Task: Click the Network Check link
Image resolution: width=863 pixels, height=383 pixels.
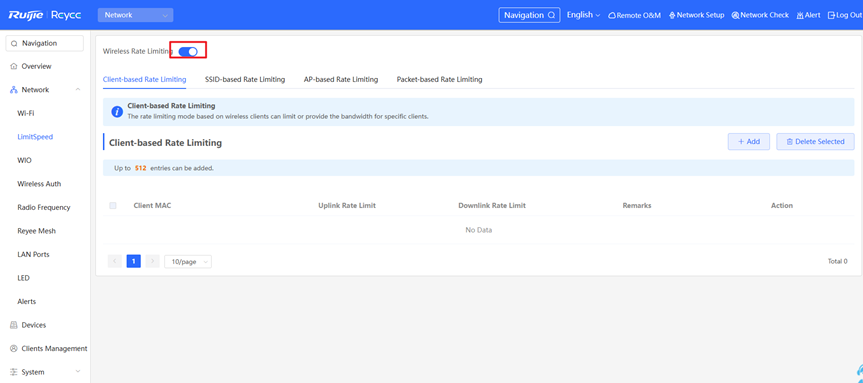Action: [x=760, y=15]
